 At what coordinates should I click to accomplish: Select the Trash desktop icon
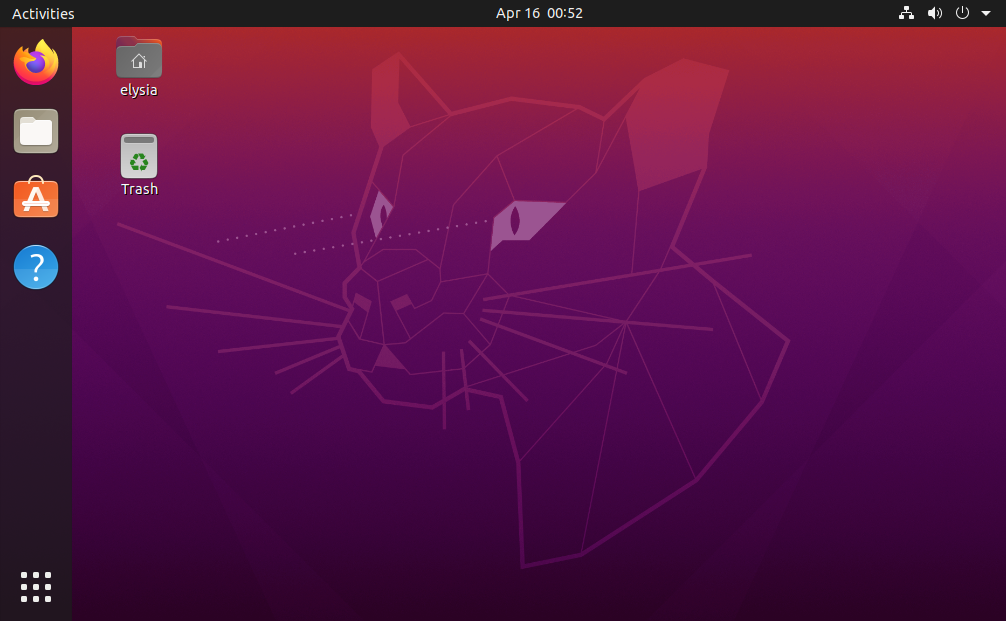click(139, 156)
